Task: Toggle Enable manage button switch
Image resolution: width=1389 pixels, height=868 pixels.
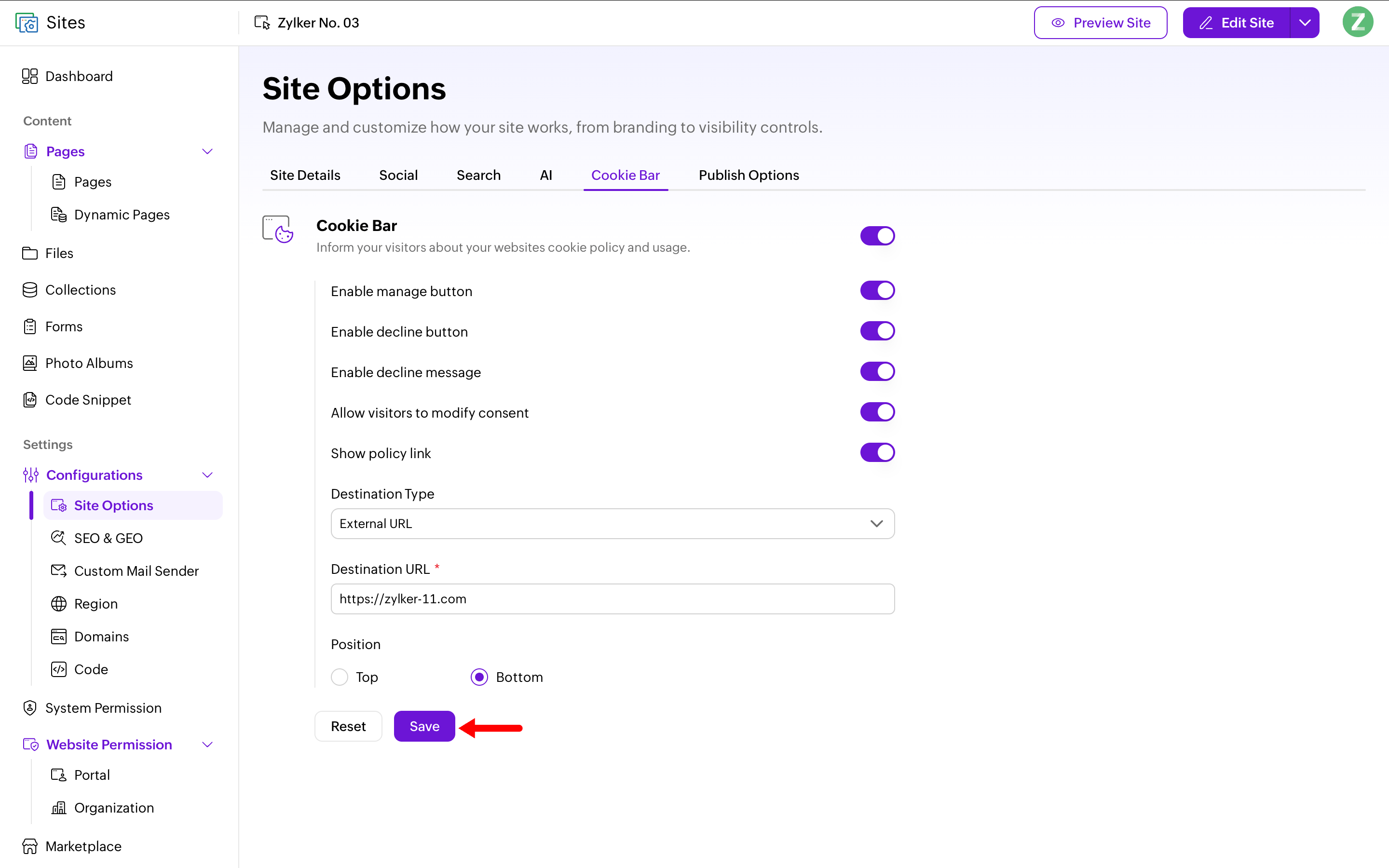Action: pos(877,290)
